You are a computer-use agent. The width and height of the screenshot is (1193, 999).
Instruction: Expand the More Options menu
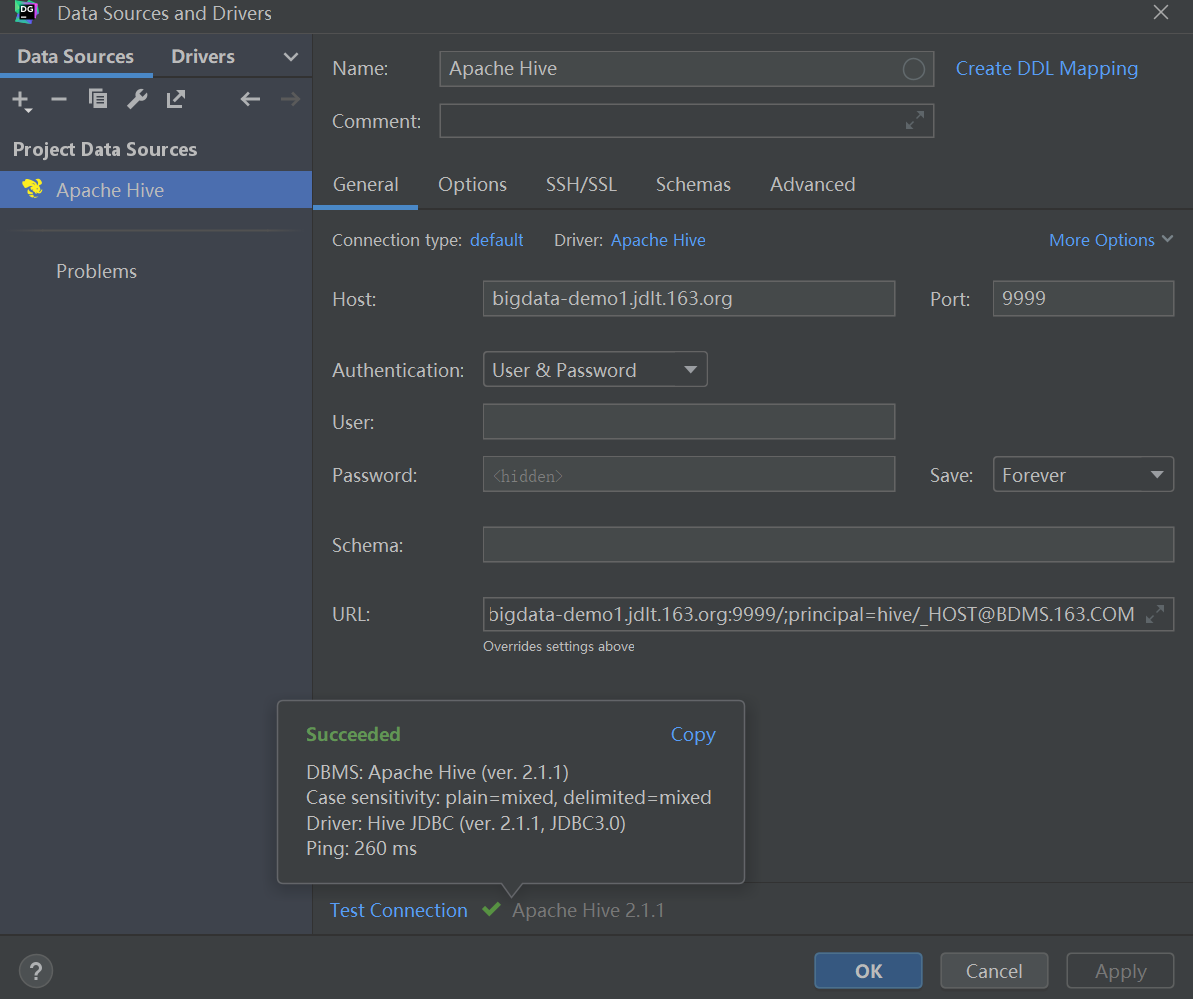(1111, 240)
